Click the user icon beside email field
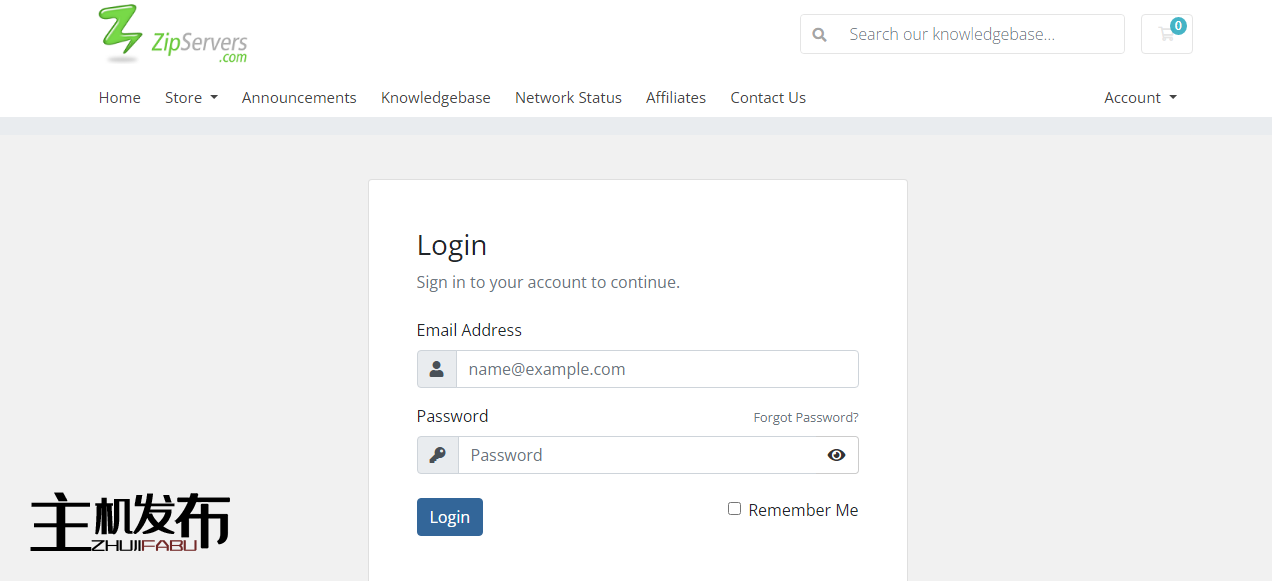Screen dimensions: 1272x581 (437, 369)
